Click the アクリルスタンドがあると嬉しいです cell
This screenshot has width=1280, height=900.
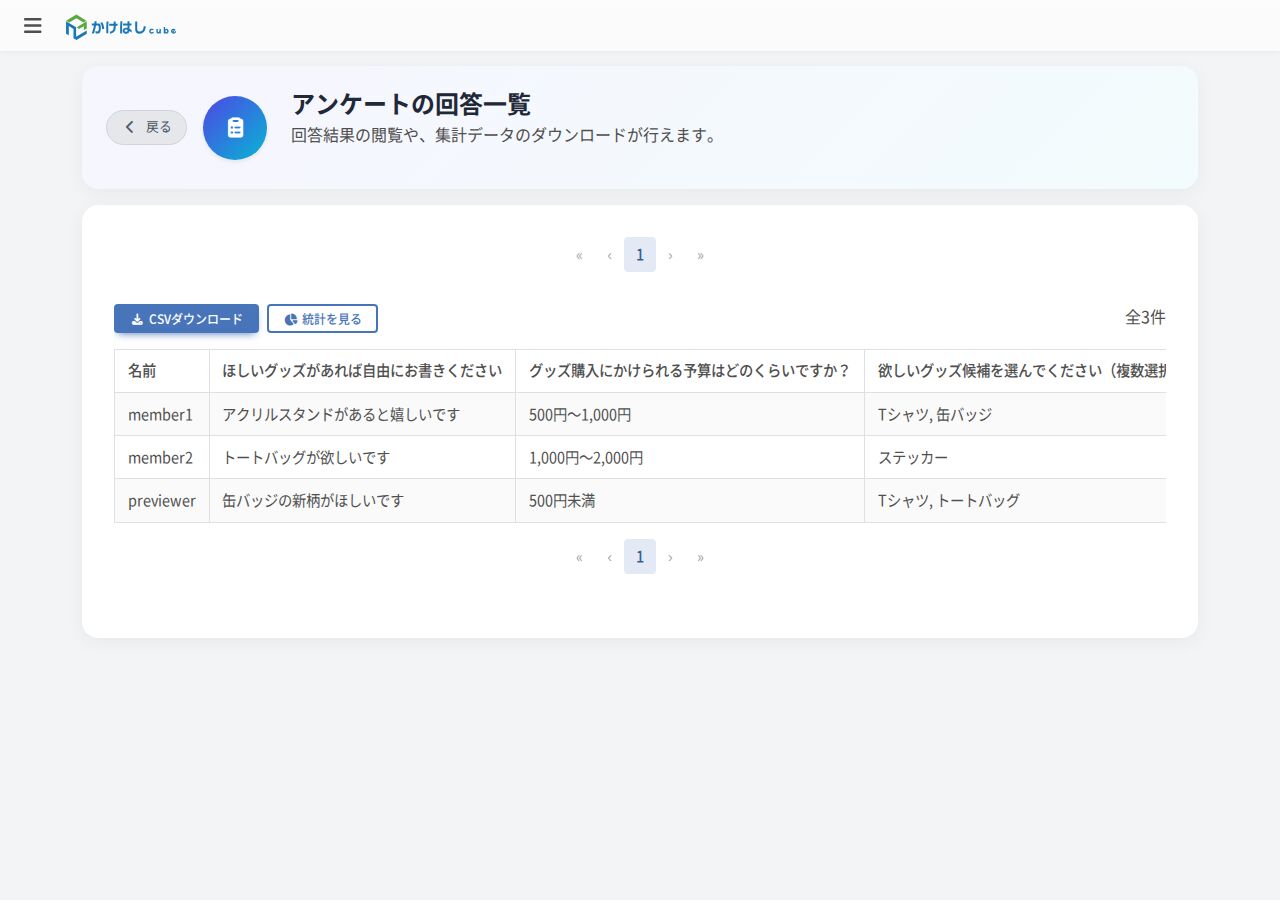click(362, 414)
